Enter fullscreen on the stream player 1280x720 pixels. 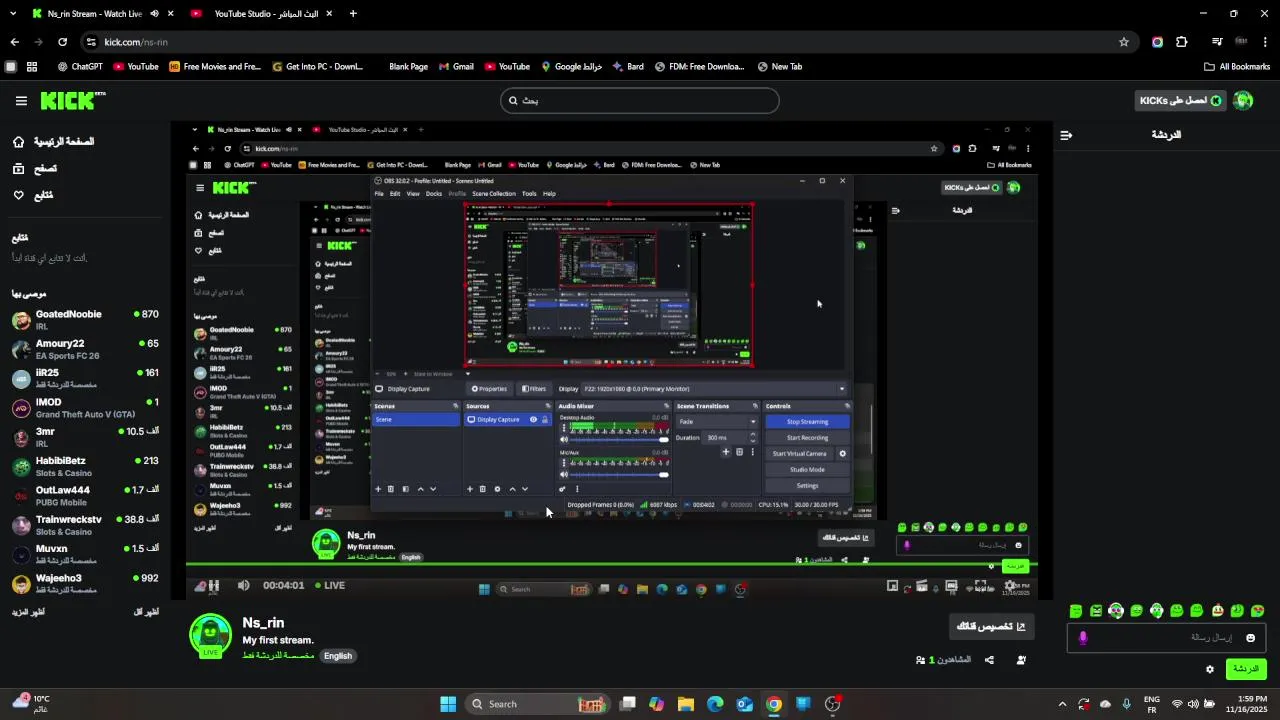(981, 586)
